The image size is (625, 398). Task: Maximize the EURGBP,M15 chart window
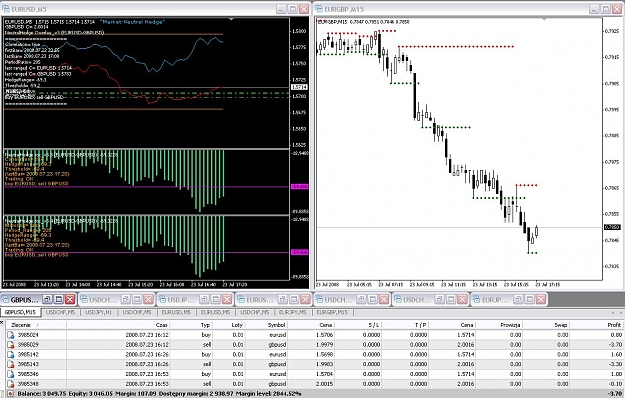click(x=606, y=9)
